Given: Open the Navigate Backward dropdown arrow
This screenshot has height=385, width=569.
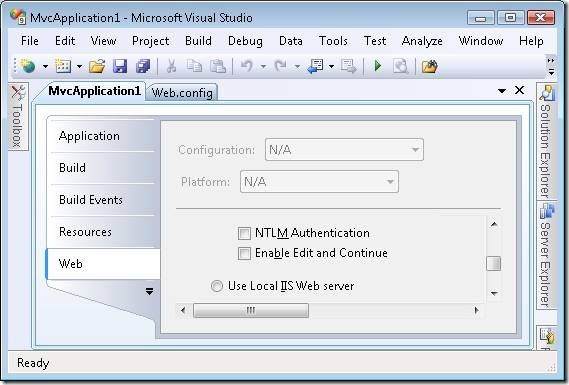Looking at the screenshot, I should (331, 67).
